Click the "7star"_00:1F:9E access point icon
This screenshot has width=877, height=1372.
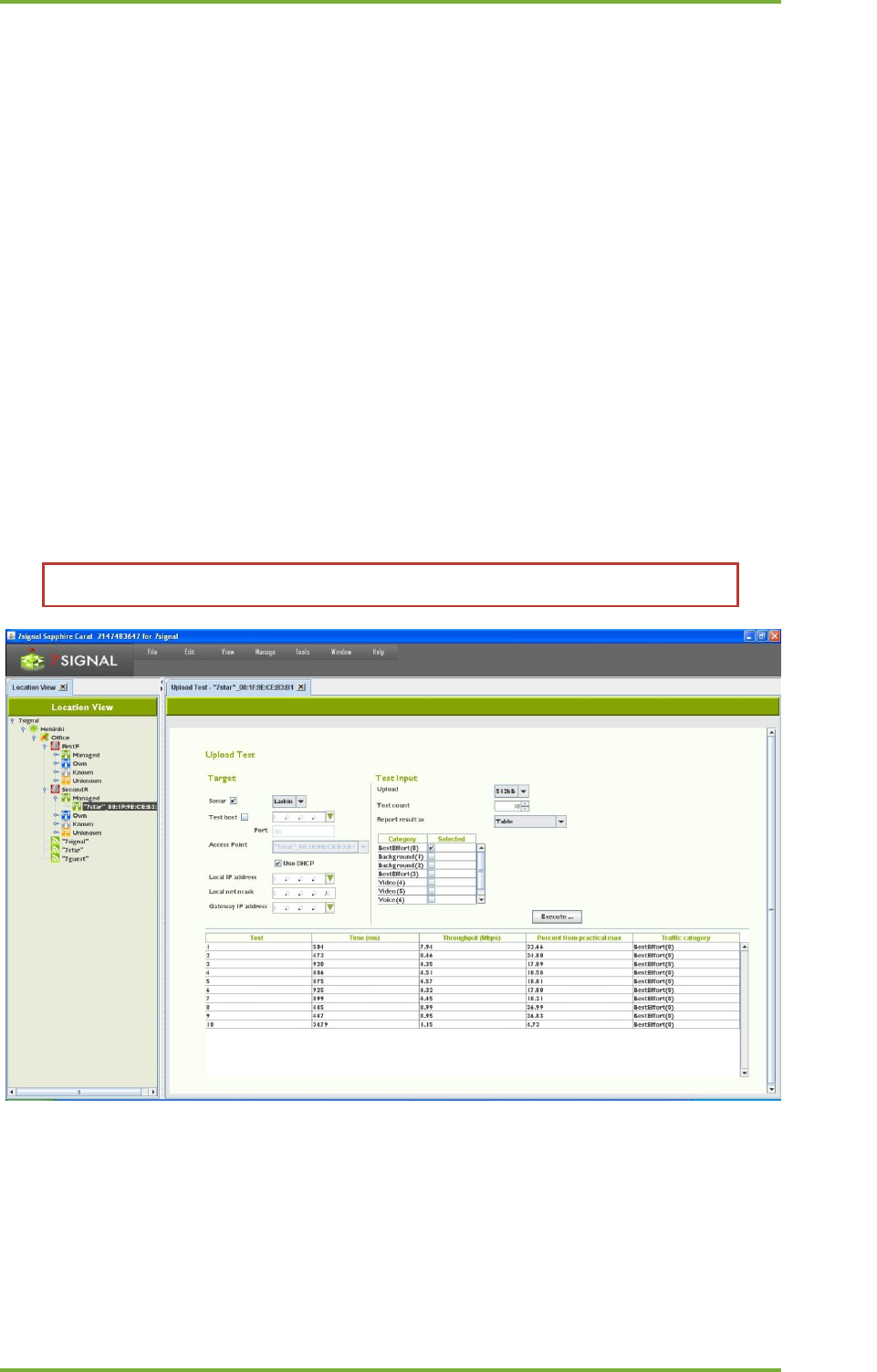(x=77, y=806)
